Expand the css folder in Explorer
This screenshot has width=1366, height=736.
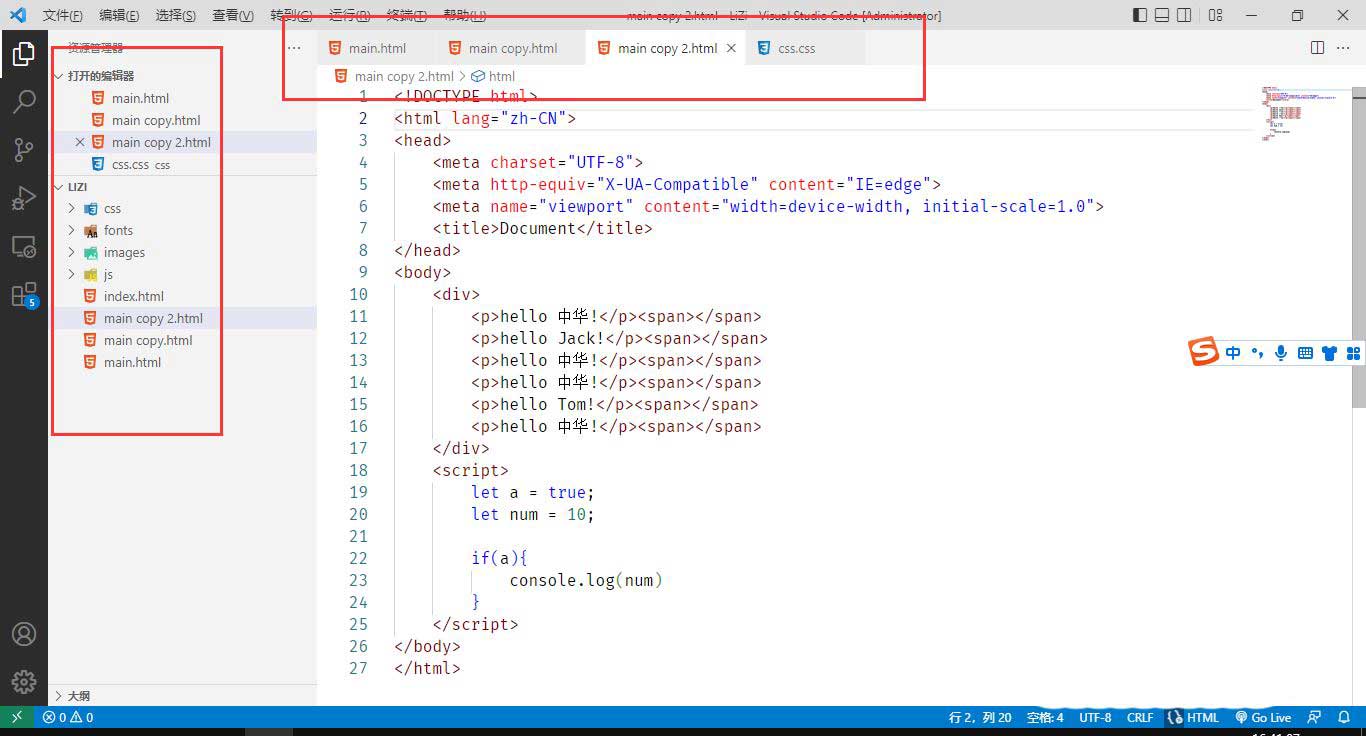pos(69,208)
